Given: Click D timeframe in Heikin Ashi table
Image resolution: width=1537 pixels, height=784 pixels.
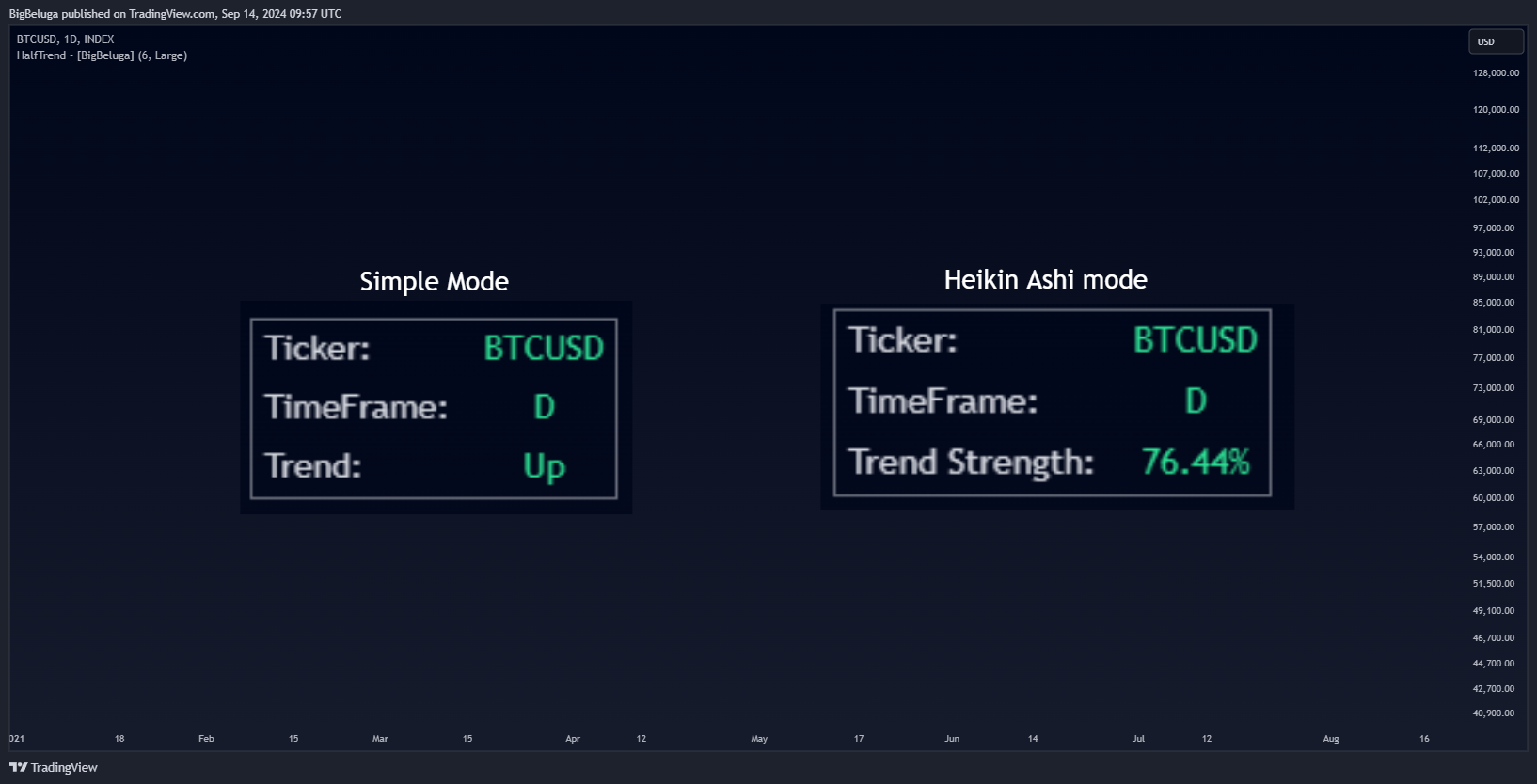Looking at the screenshot, I should tap(1196, 401).
